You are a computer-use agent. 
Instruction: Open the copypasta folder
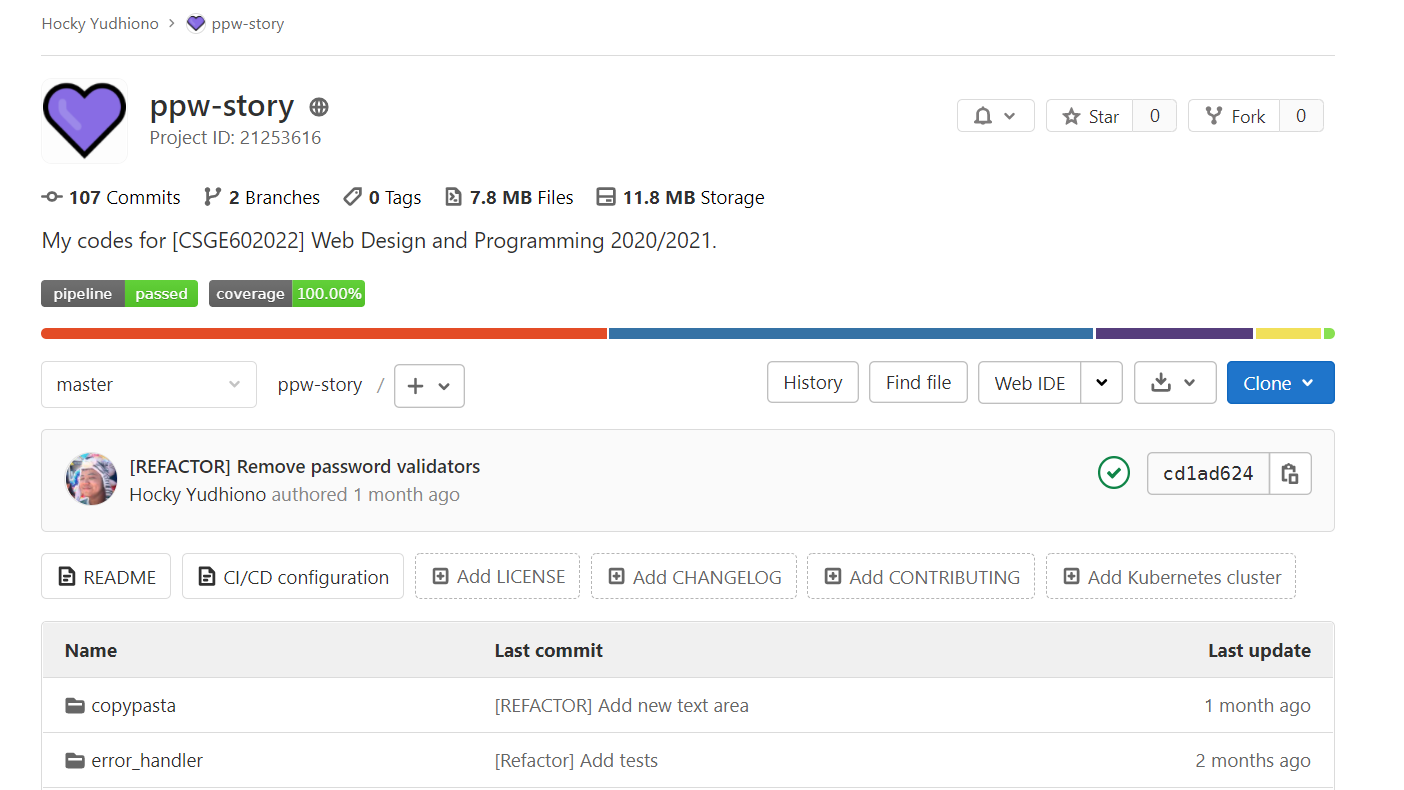[x=133, y=705]
